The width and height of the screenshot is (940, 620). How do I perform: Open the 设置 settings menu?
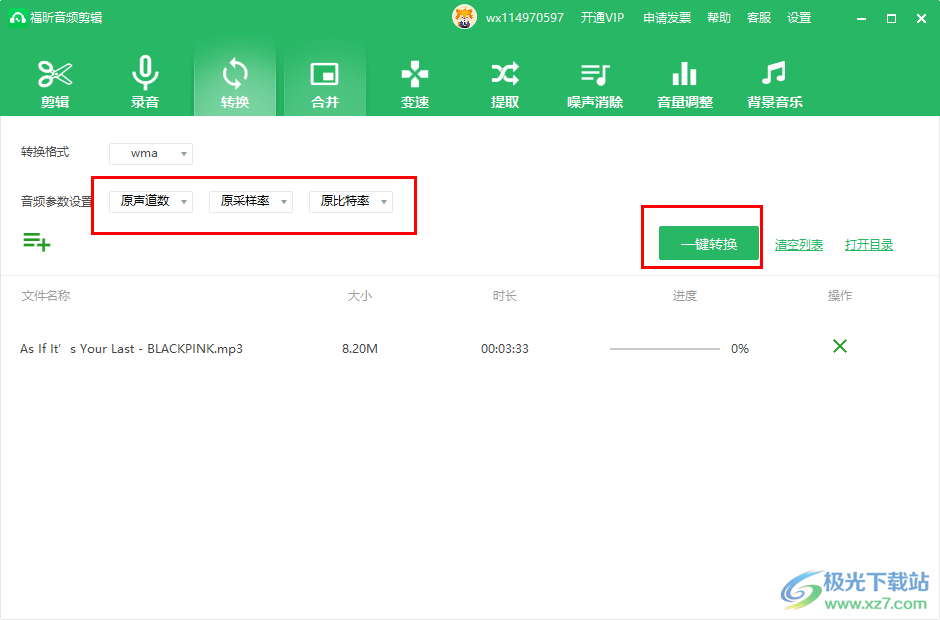point(799,18)
